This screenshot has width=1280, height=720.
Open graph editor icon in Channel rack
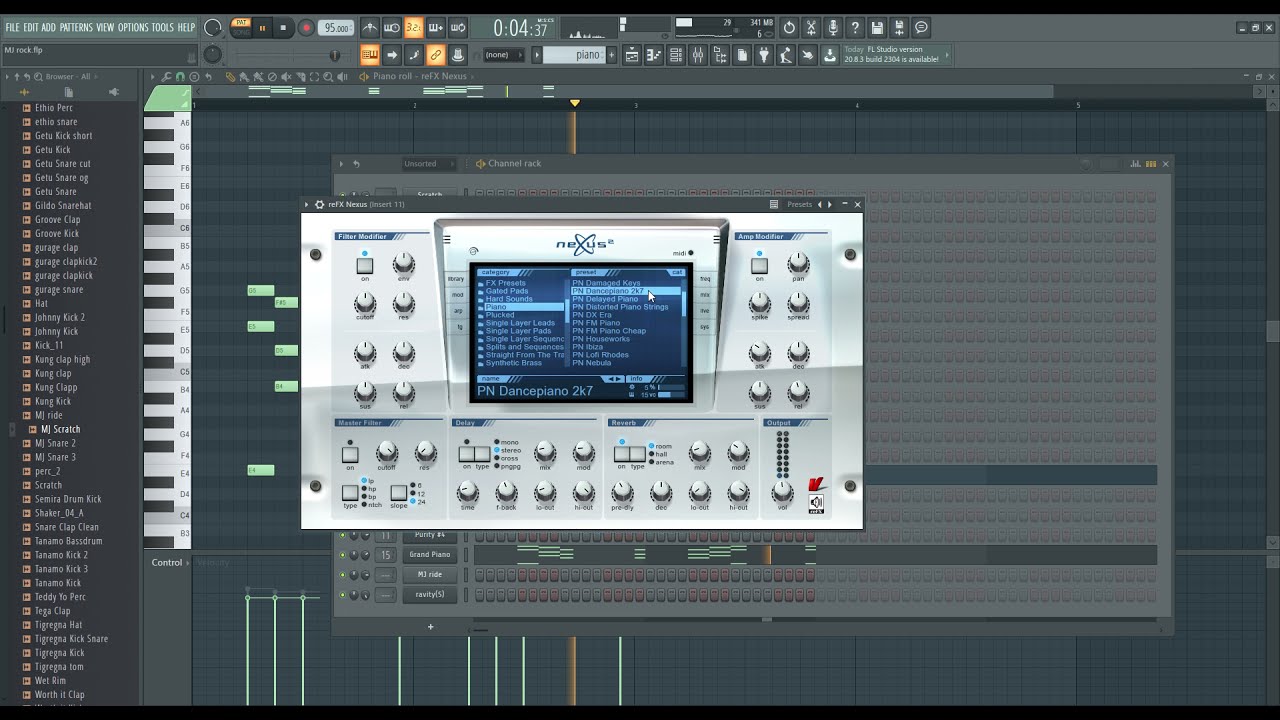(1136, 163)
